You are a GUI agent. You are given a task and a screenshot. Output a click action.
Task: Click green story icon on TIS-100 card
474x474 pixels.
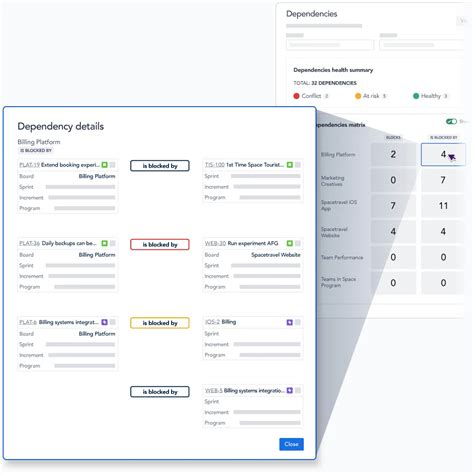click(x=290, y=165)
